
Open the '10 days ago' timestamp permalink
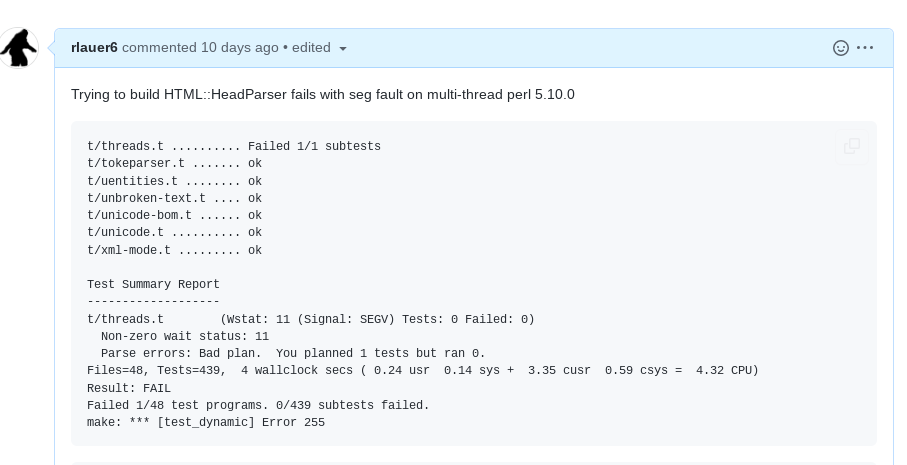coord(239,47)
